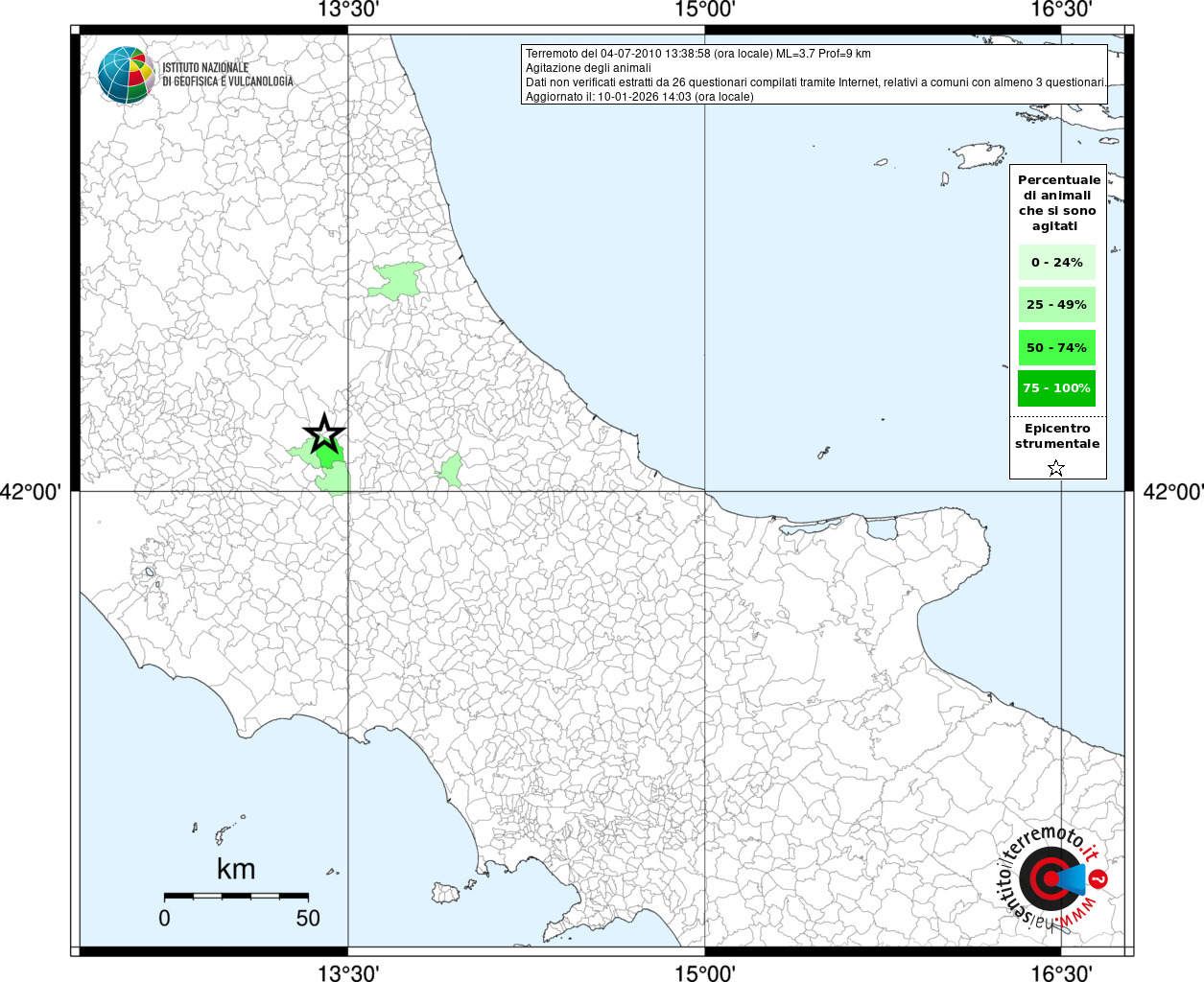Click the 'Percentuale di animali' legend heading
The image size is (1204, 982).
[x=1058, y=202]
